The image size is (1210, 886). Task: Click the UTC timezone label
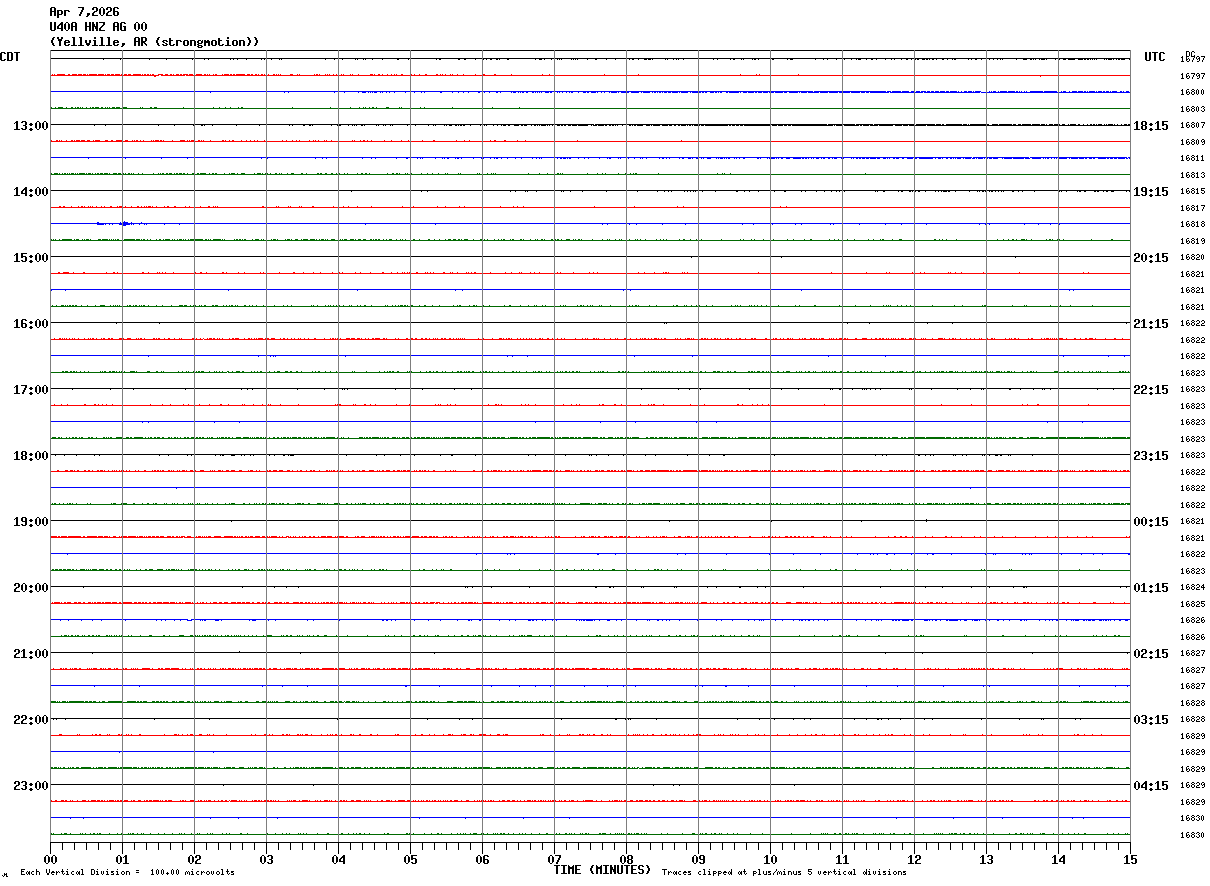(1155, 57)
